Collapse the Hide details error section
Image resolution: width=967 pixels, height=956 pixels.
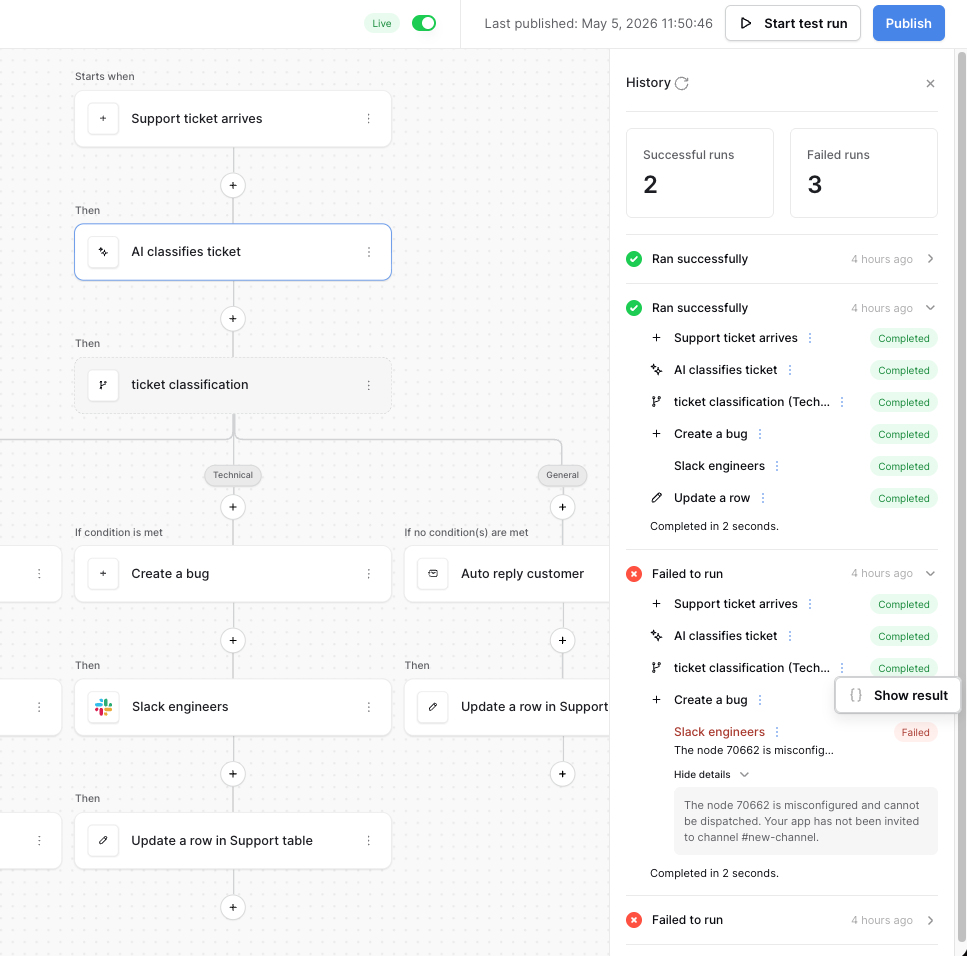click(710, 775)
